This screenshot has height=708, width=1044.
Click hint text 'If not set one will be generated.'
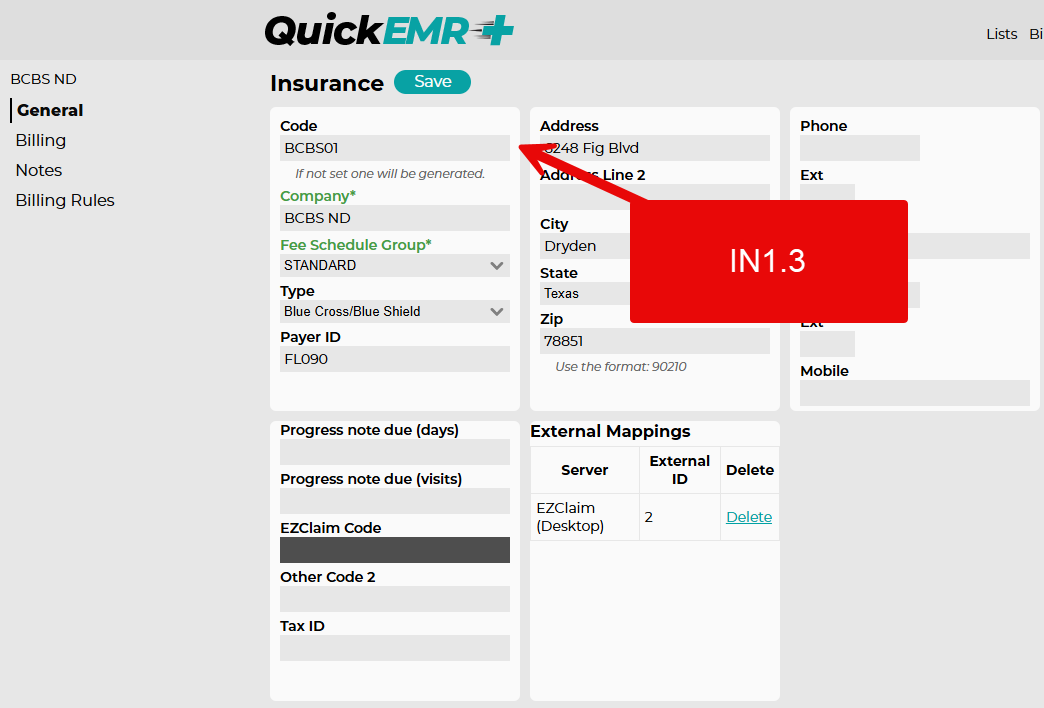pos(390,174)
